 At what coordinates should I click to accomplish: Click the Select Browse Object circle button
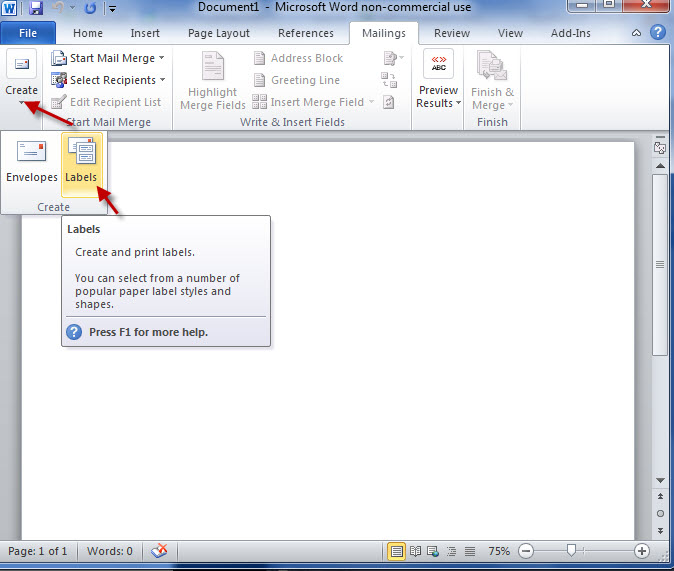point(661,514)
